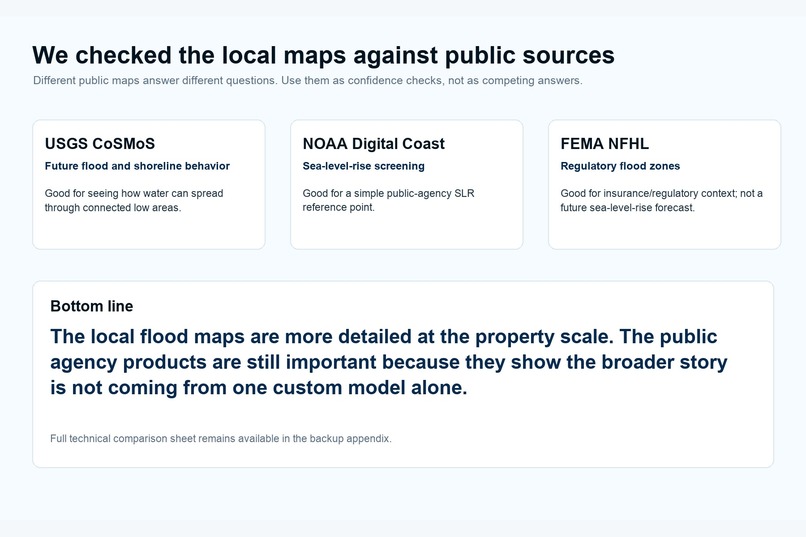
Task: Click the footnote "Full technical comparison sheet remains available"
Action: click(x=221, y=439)
